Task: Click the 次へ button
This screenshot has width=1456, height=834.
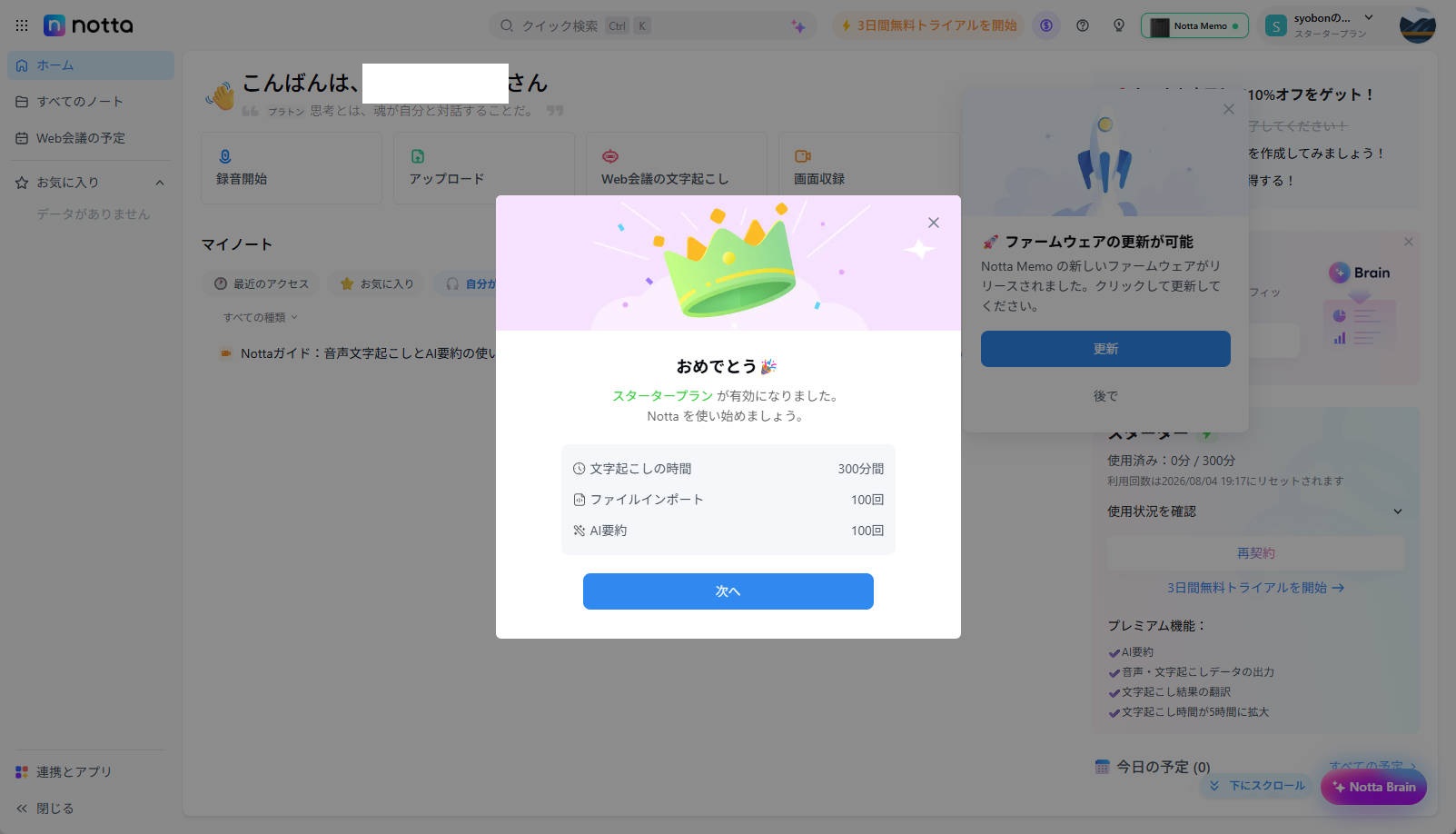Action: pyautogui.click(x=728, y=591)
